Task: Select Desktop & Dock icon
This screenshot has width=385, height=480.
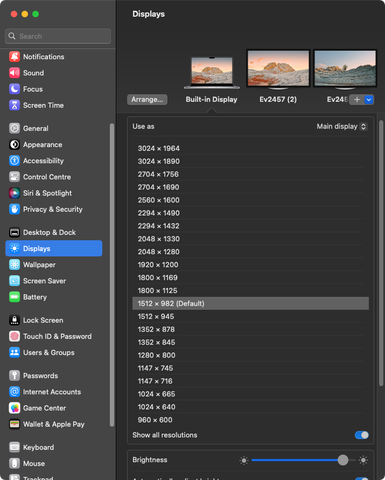Action: pyautogui.click(x=14, y=232)
